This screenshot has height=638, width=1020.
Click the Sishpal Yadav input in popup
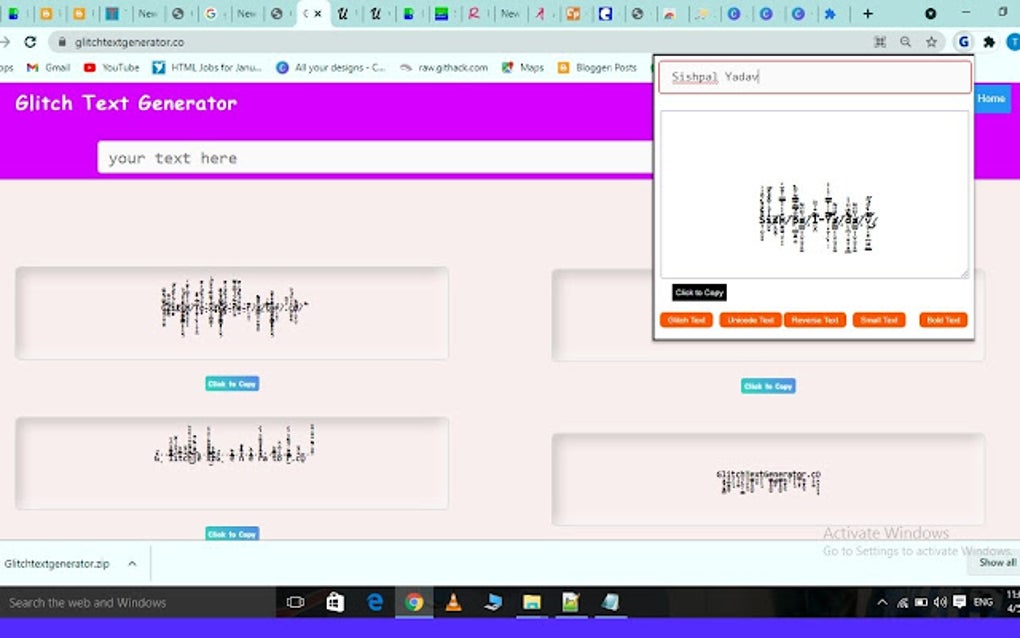tap(815, 77)
